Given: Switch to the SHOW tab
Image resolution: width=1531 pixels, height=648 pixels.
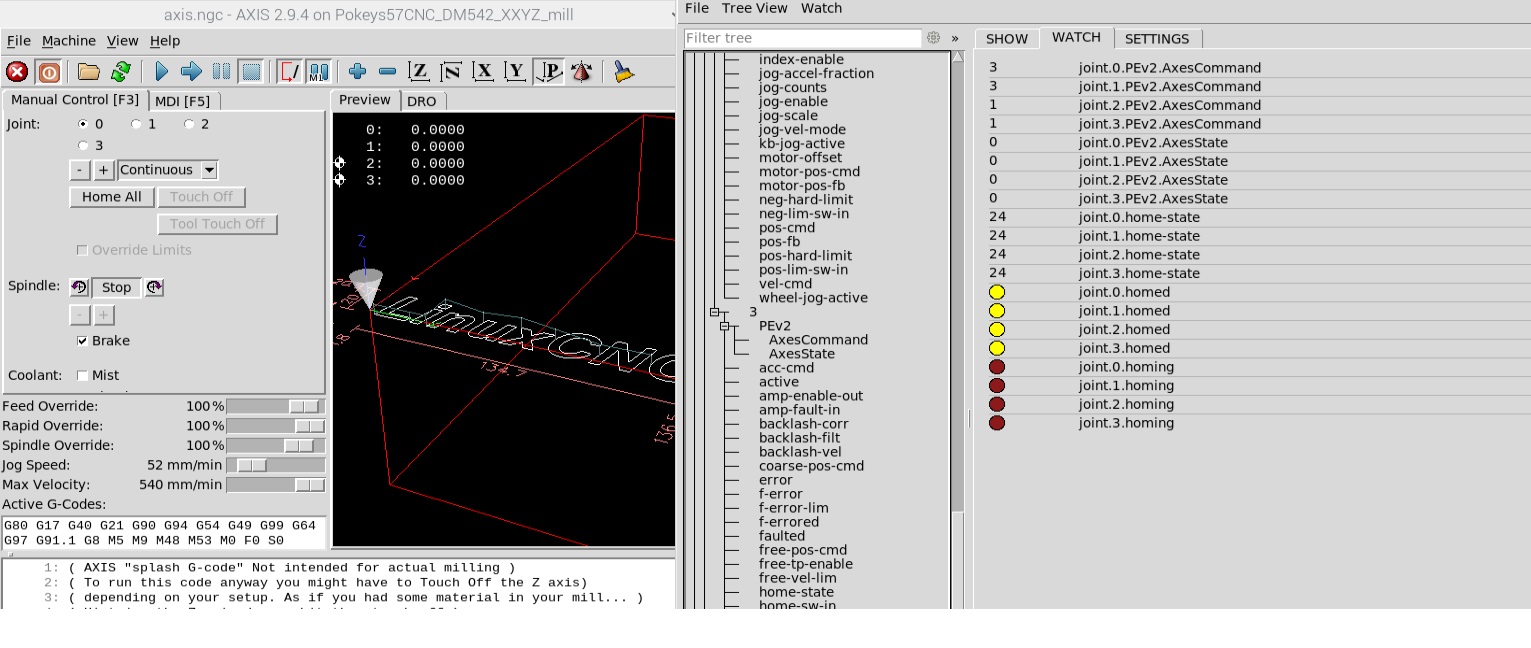Looking at the screenshot, I should pos(1007,39).
